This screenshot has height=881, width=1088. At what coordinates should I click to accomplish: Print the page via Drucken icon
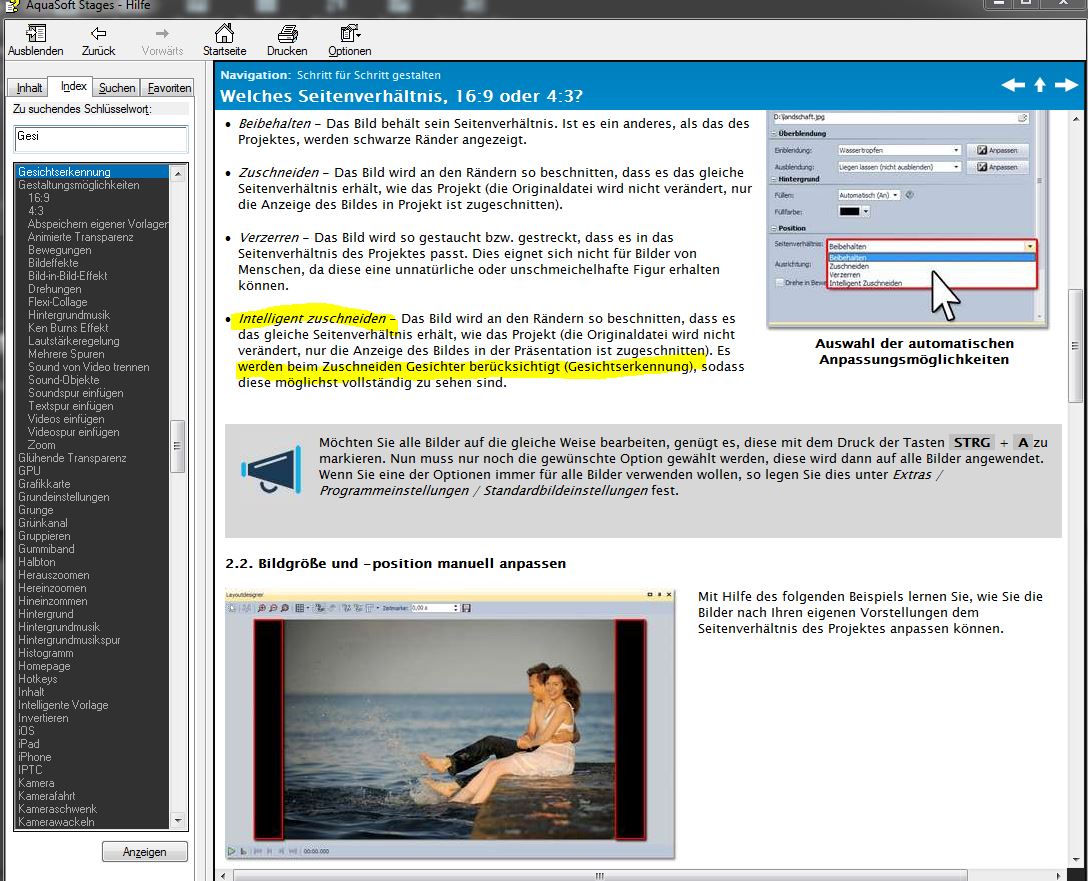tap(287, 34)
